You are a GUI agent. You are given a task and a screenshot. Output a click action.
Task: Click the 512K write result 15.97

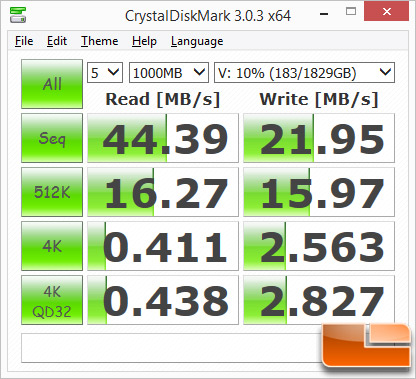point(319,192)
